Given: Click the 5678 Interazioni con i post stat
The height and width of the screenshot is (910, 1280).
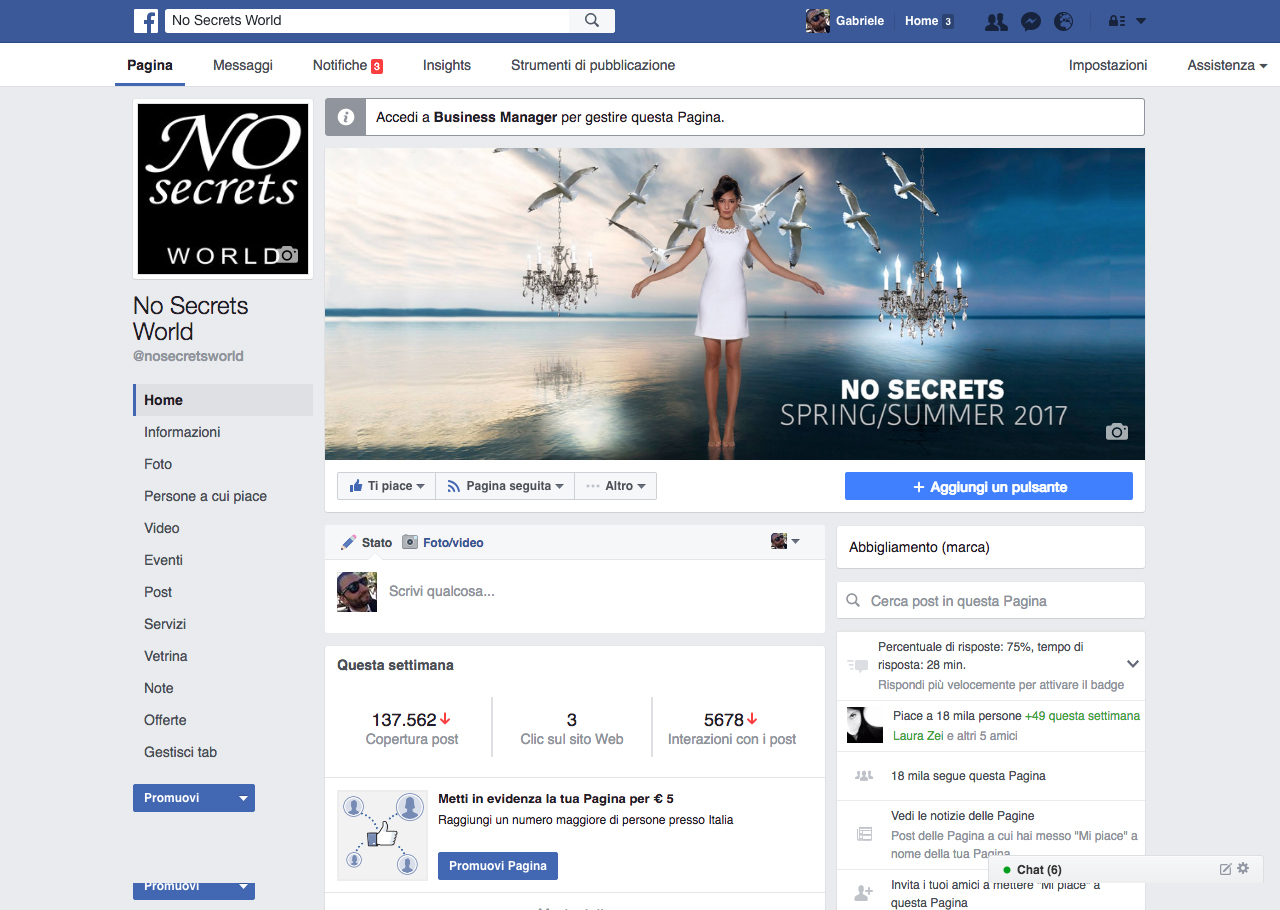Looking at the screenshot, I should [x=732, y=728].
